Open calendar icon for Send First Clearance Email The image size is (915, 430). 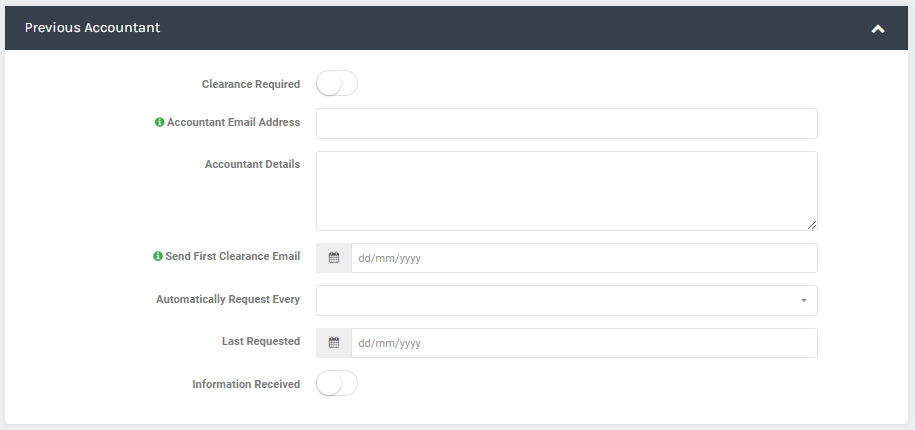tap(334, 258)
